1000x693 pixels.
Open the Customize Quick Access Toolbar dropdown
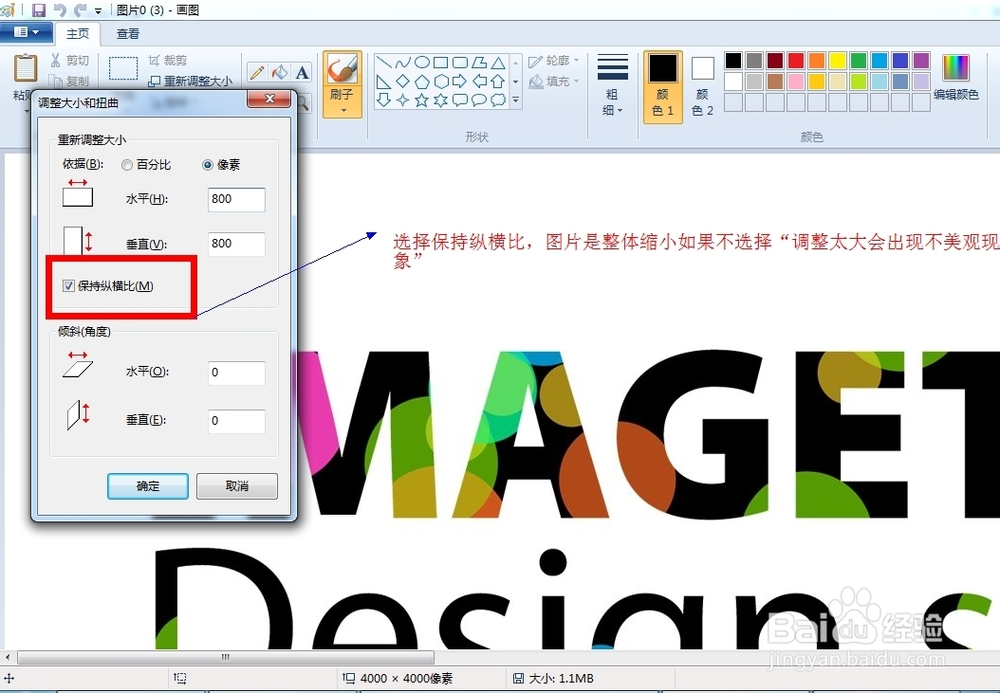coord(98,11)
